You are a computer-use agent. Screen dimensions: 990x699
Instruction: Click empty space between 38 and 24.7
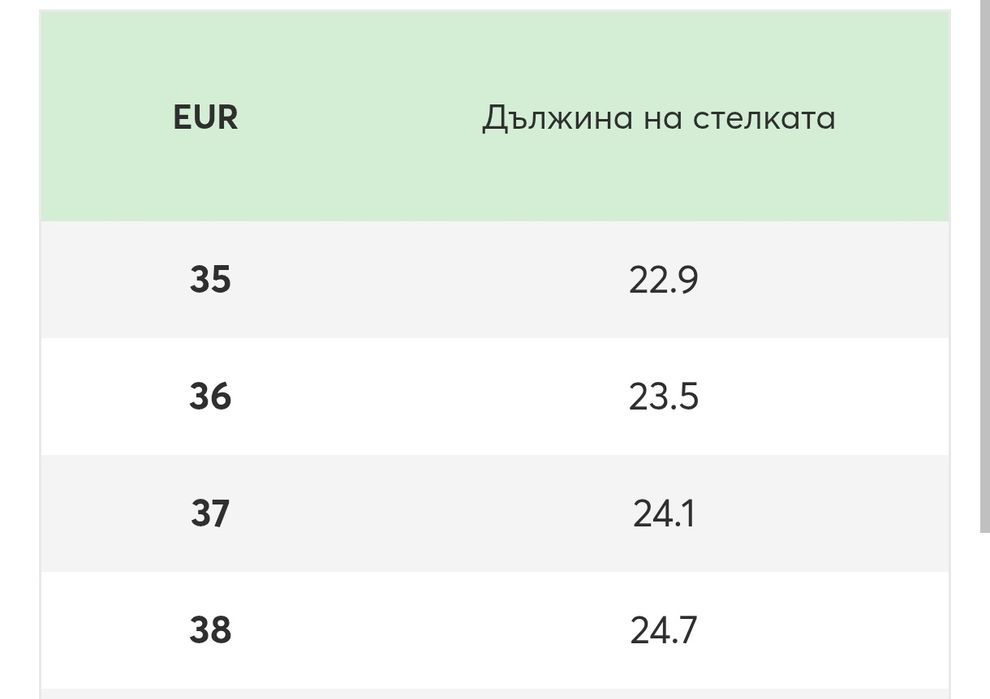(430, 631)
